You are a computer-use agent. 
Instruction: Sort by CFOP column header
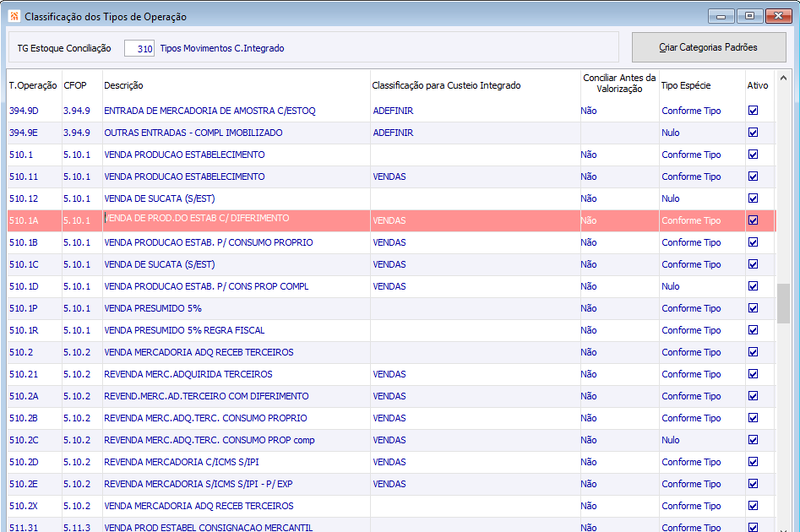tap(75, 85)
